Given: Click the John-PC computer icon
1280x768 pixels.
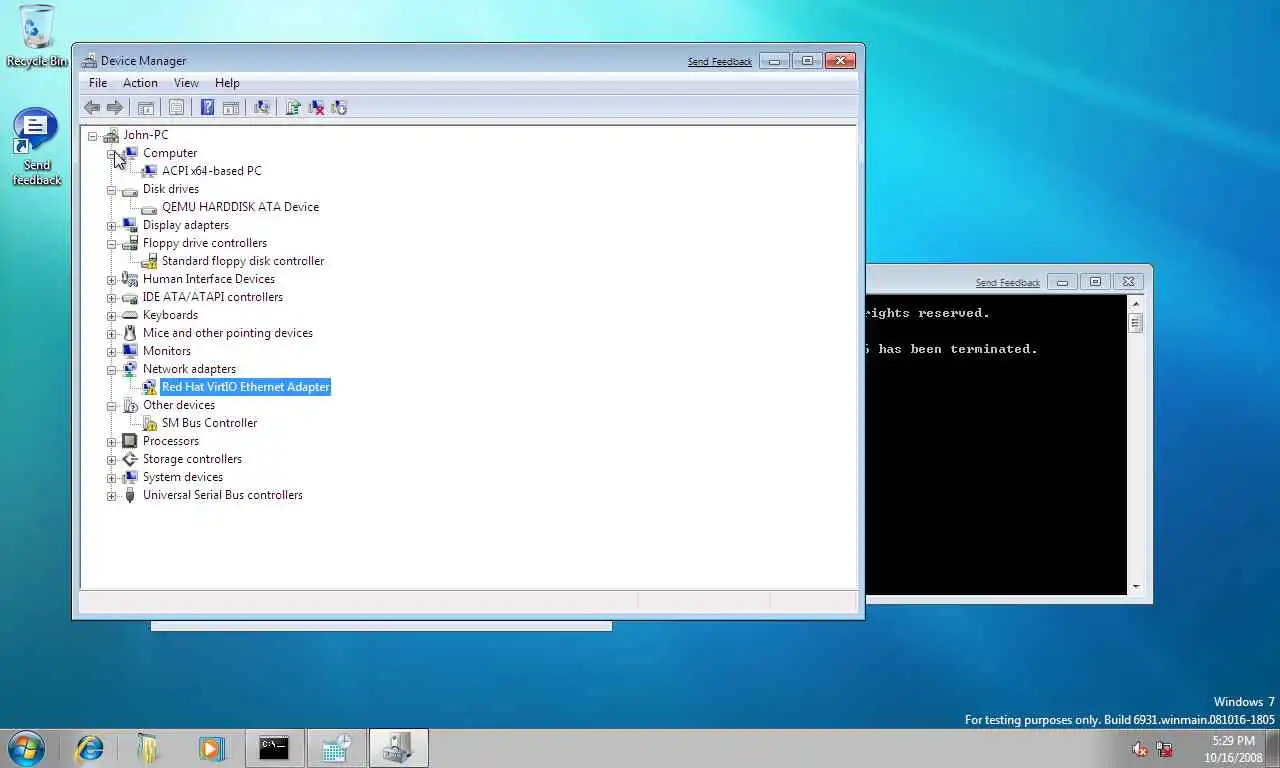Looking at the screenshot, I should tap(111, 135).
